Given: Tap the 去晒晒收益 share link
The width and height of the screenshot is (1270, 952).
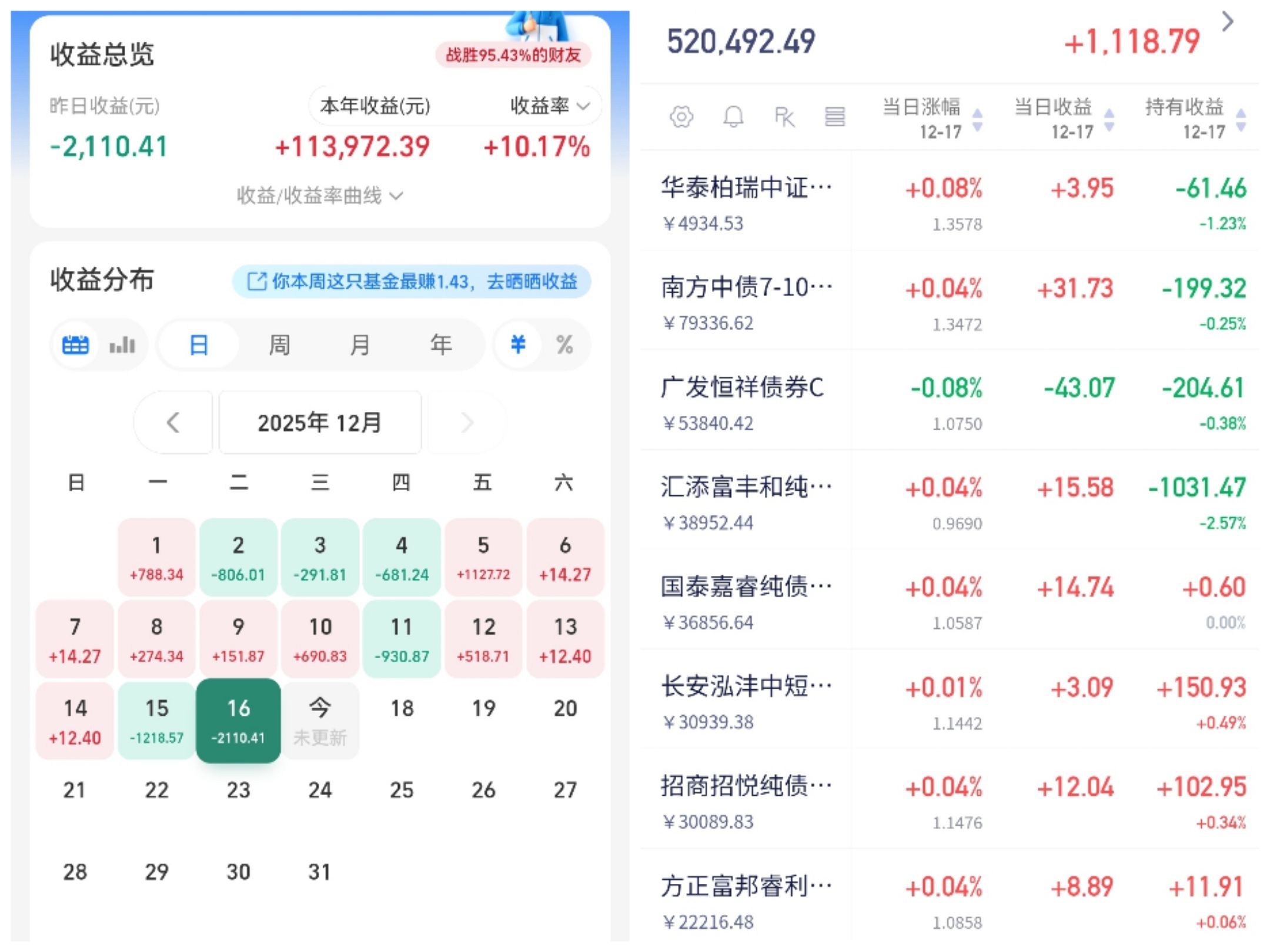Looking at the screenshot, I should (x=531, y=281).
